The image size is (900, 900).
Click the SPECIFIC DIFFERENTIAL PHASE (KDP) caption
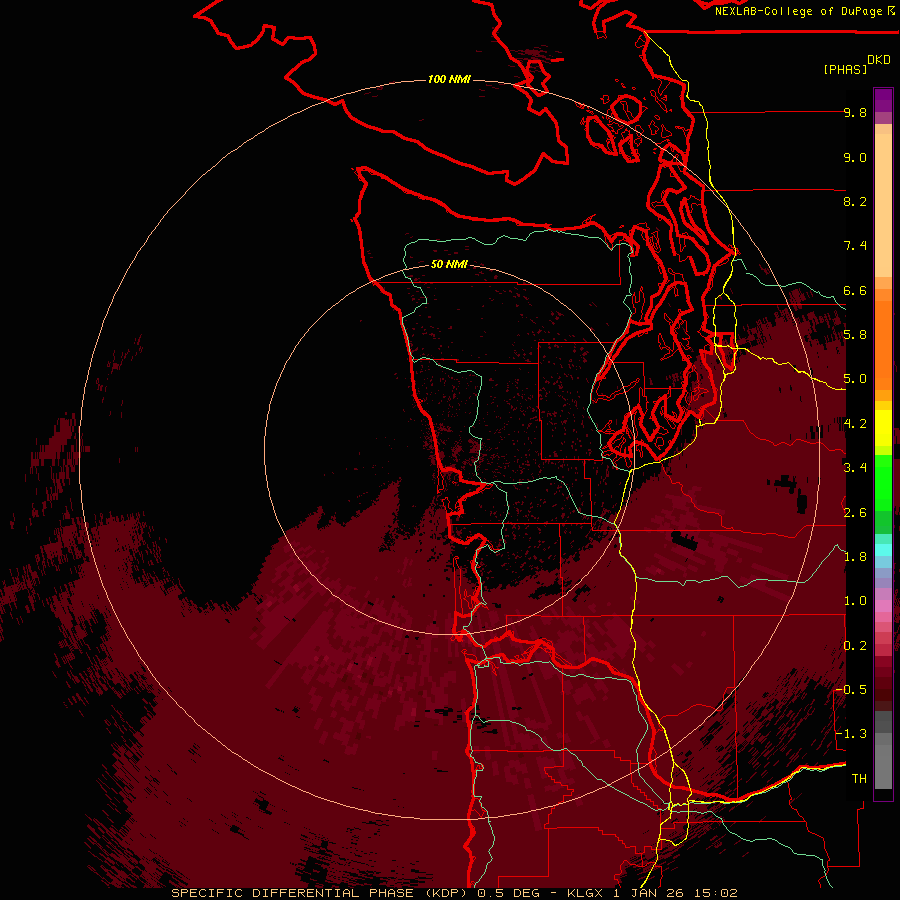coord(319,893)
